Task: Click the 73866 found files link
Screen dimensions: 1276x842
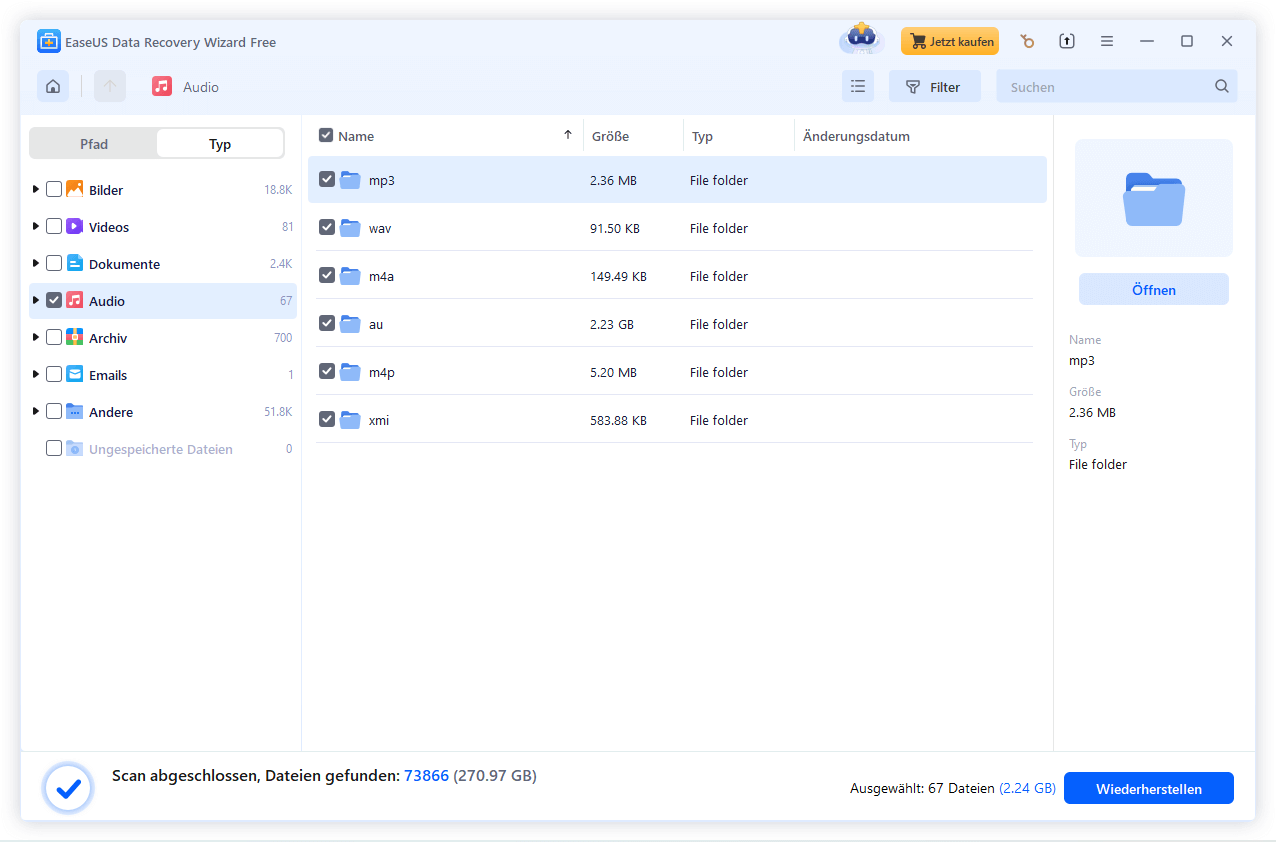Action: click(x=426, y=775)
